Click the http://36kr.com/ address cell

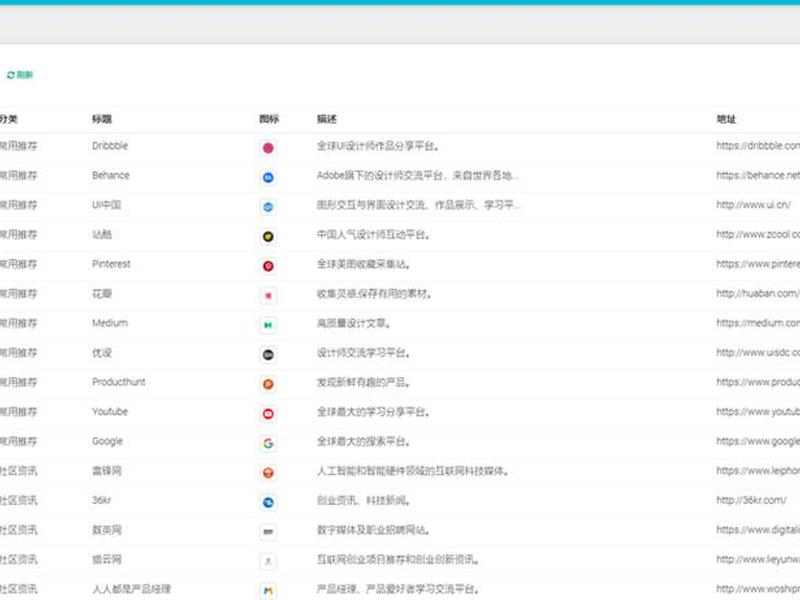pyautogui.click(x=751, y=500)
